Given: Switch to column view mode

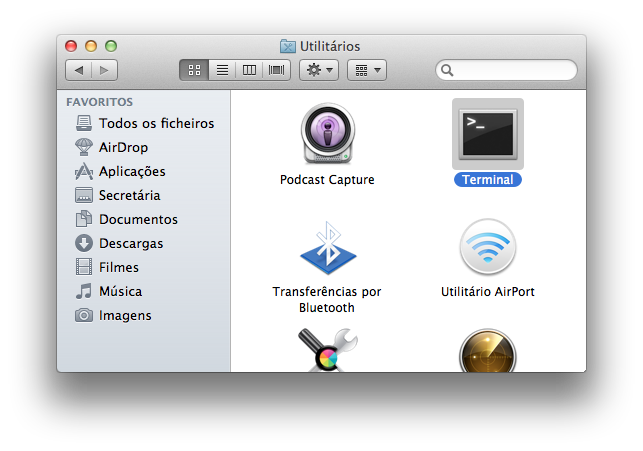Looking at the screenshot, I should (x=249, y=70).
